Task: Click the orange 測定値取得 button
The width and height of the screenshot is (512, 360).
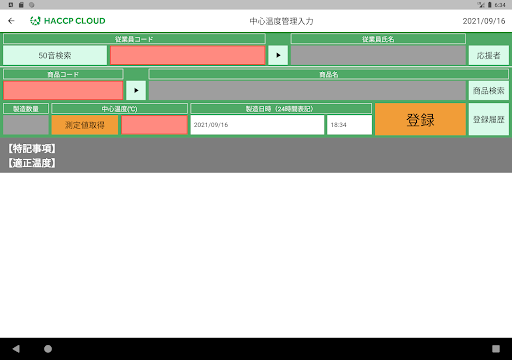Action: (x=85, y=125)
